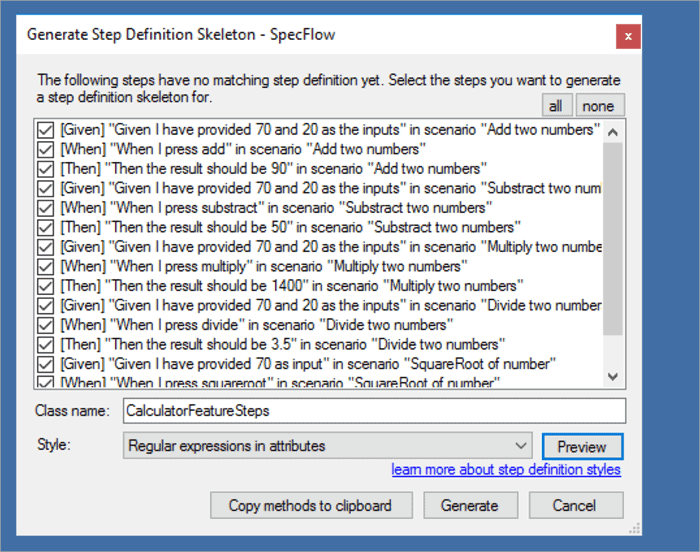Image resolution: width=700 pixels, height=552 pixels.
Task: Uncheck 'When I press add' step checkbox
Action: [x=46, y=150]
